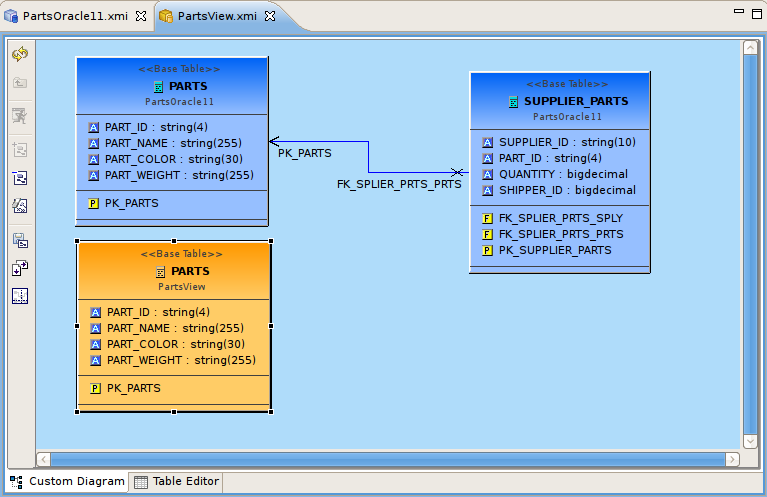Open the Table Editor tab
767x497 pixels.
point(176,482)
